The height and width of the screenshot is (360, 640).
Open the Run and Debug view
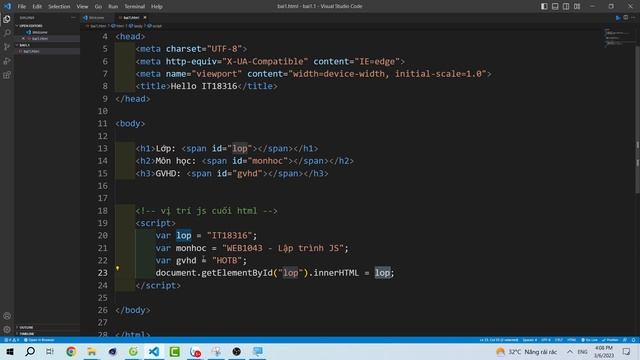coord(7,61)
